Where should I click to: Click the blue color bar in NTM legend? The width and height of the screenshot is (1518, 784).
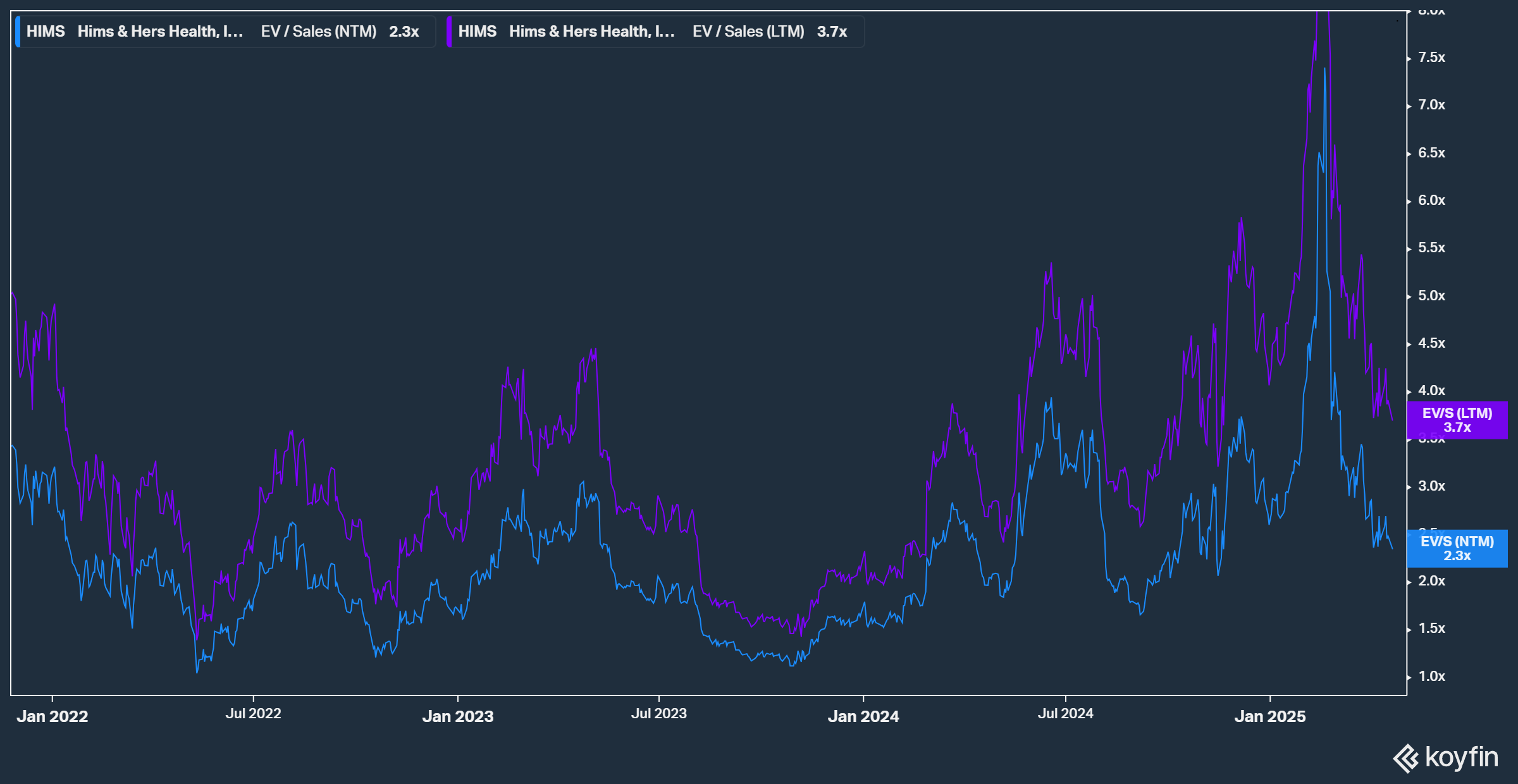[x=18, y=32]
